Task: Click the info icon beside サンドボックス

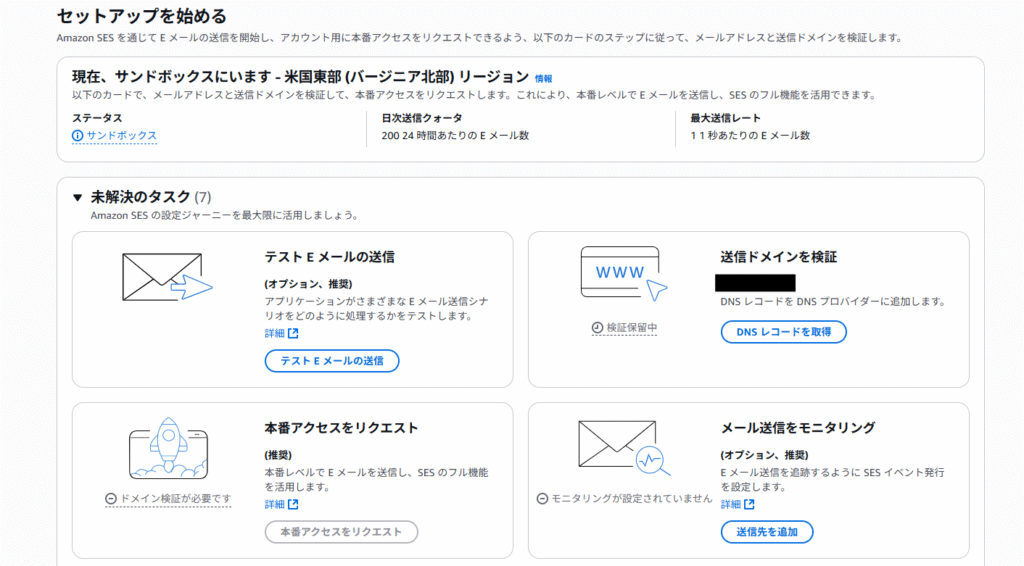Action: [78, 136]
